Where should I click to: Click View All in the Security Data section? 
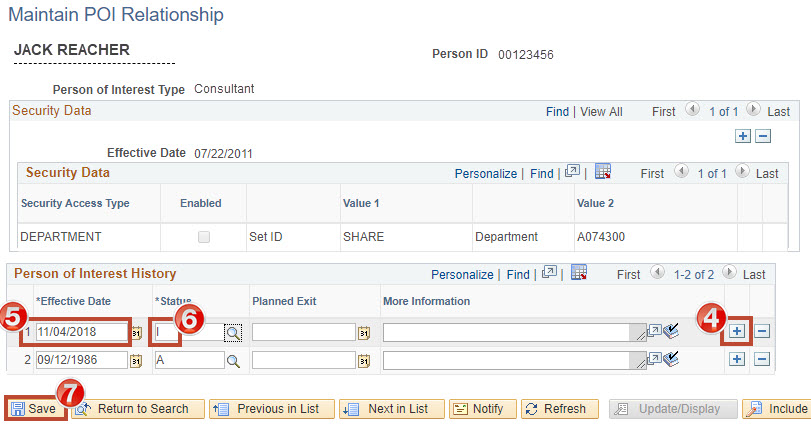601,112
